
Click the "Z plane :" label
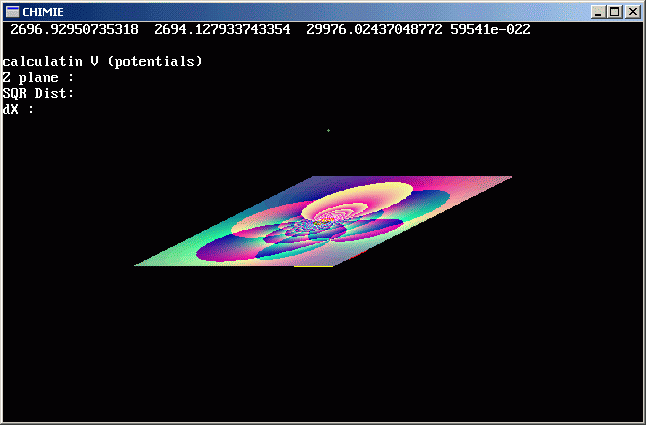pos(38,78)
